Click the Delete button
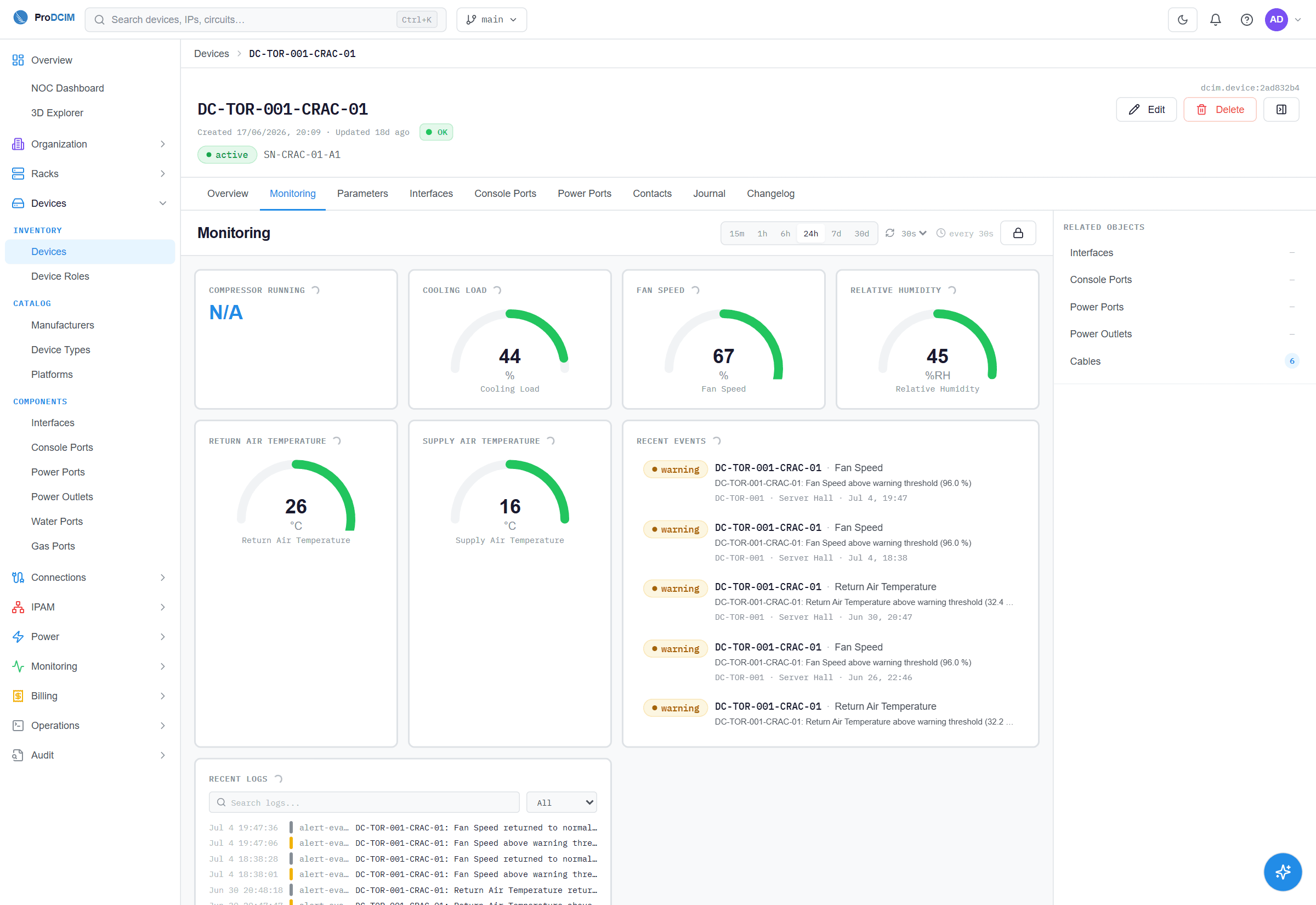The width and height of the screenshot is (1316, 905). click(x=1219, y=110)
